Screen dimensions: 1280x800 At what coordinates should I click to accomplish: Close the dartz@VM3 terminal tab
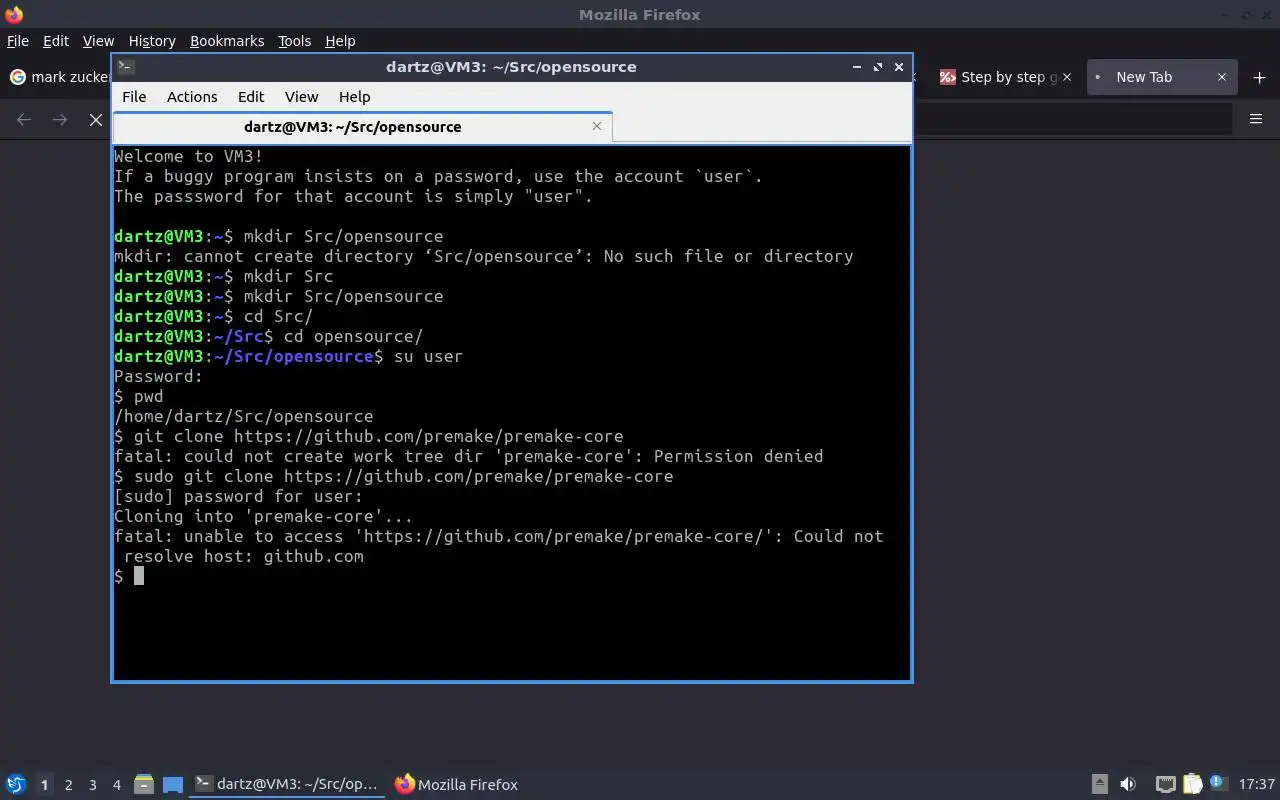tap(597, 126)
